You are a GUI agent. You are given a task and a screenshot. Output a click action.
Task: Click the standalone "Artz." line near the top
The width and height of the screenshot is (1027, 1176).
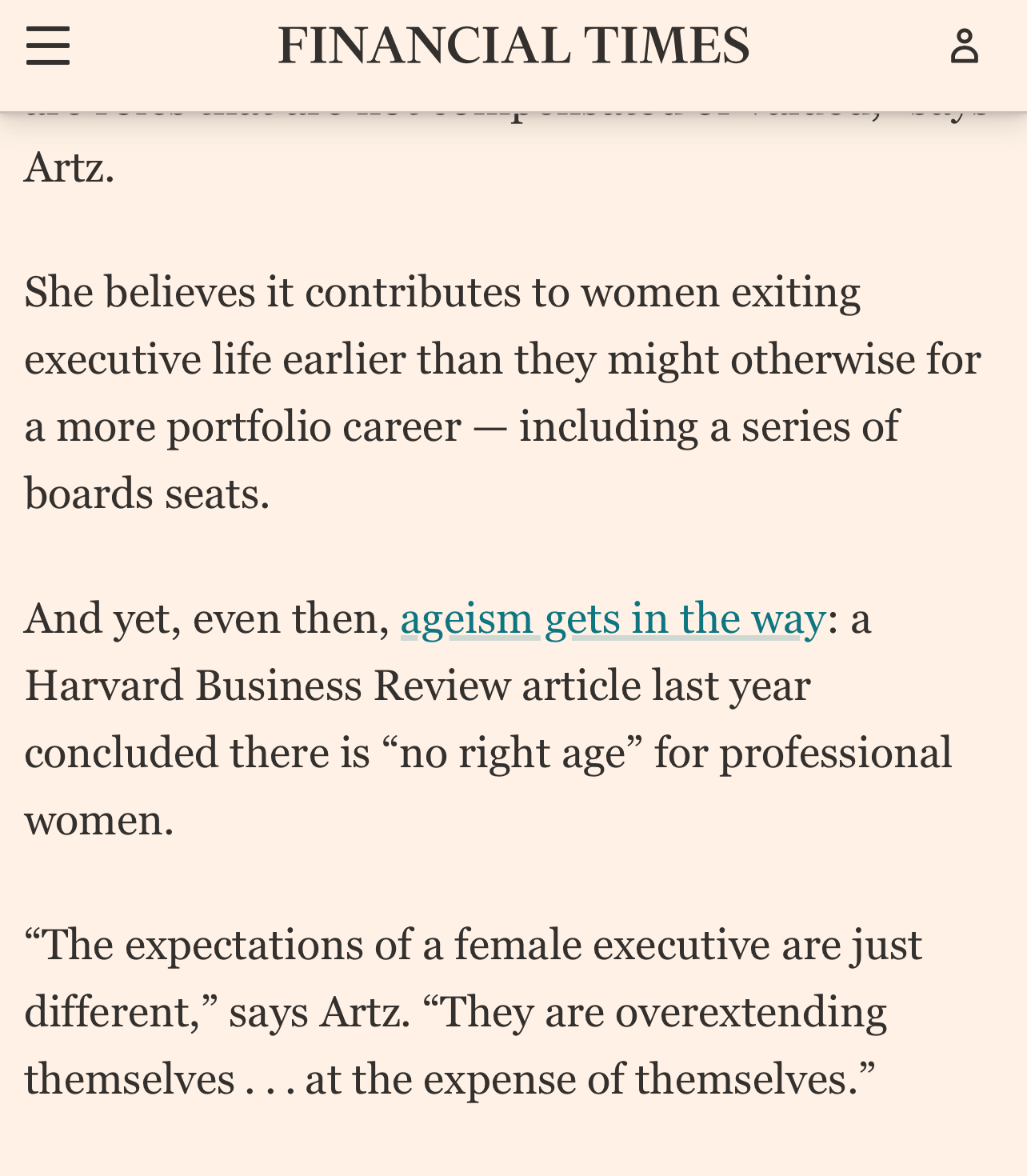(70, 168)
